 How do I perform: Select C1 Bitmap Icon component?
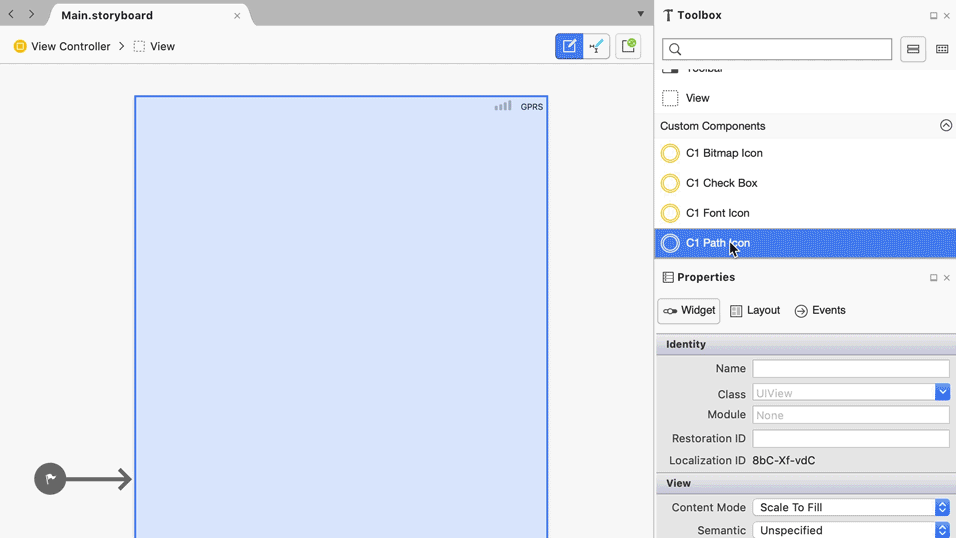pos(724,153)
